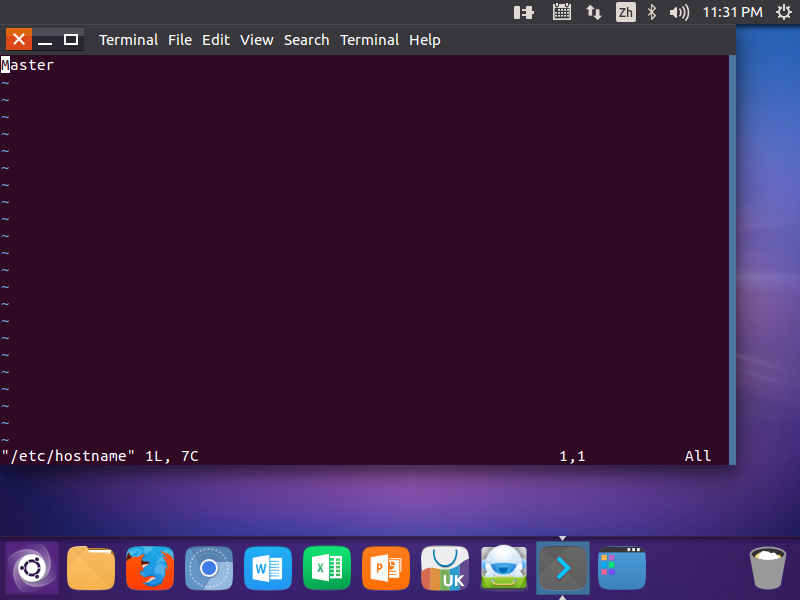Open the Help menu

coord(424,40)
